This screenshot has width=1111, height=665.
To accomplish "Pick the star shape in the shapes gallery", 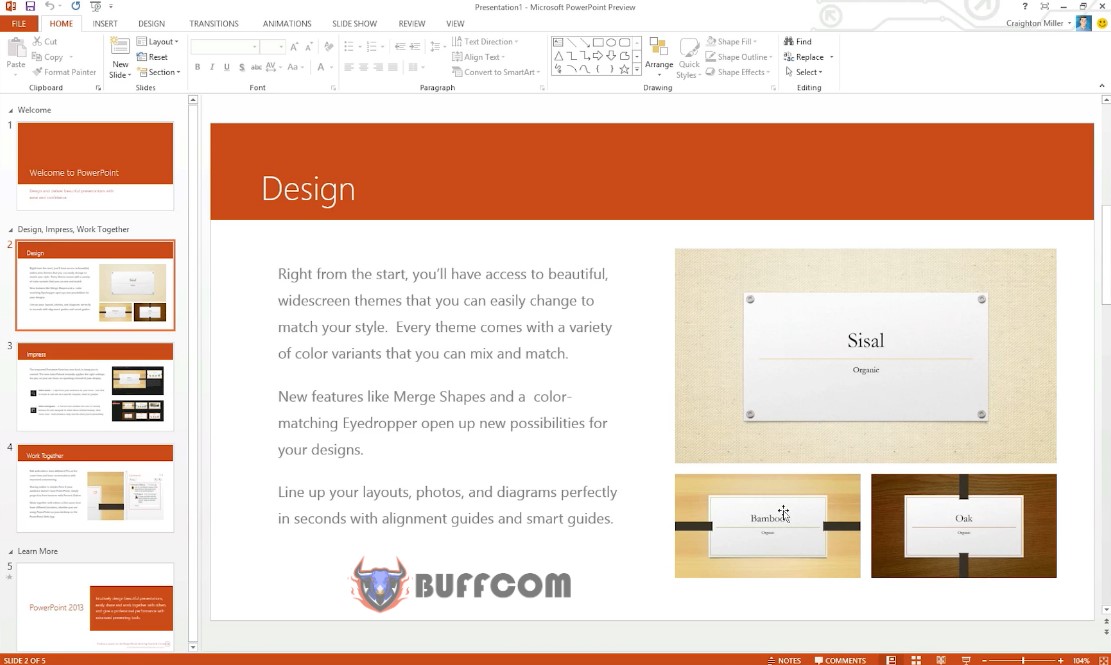I will coord(624,69).
